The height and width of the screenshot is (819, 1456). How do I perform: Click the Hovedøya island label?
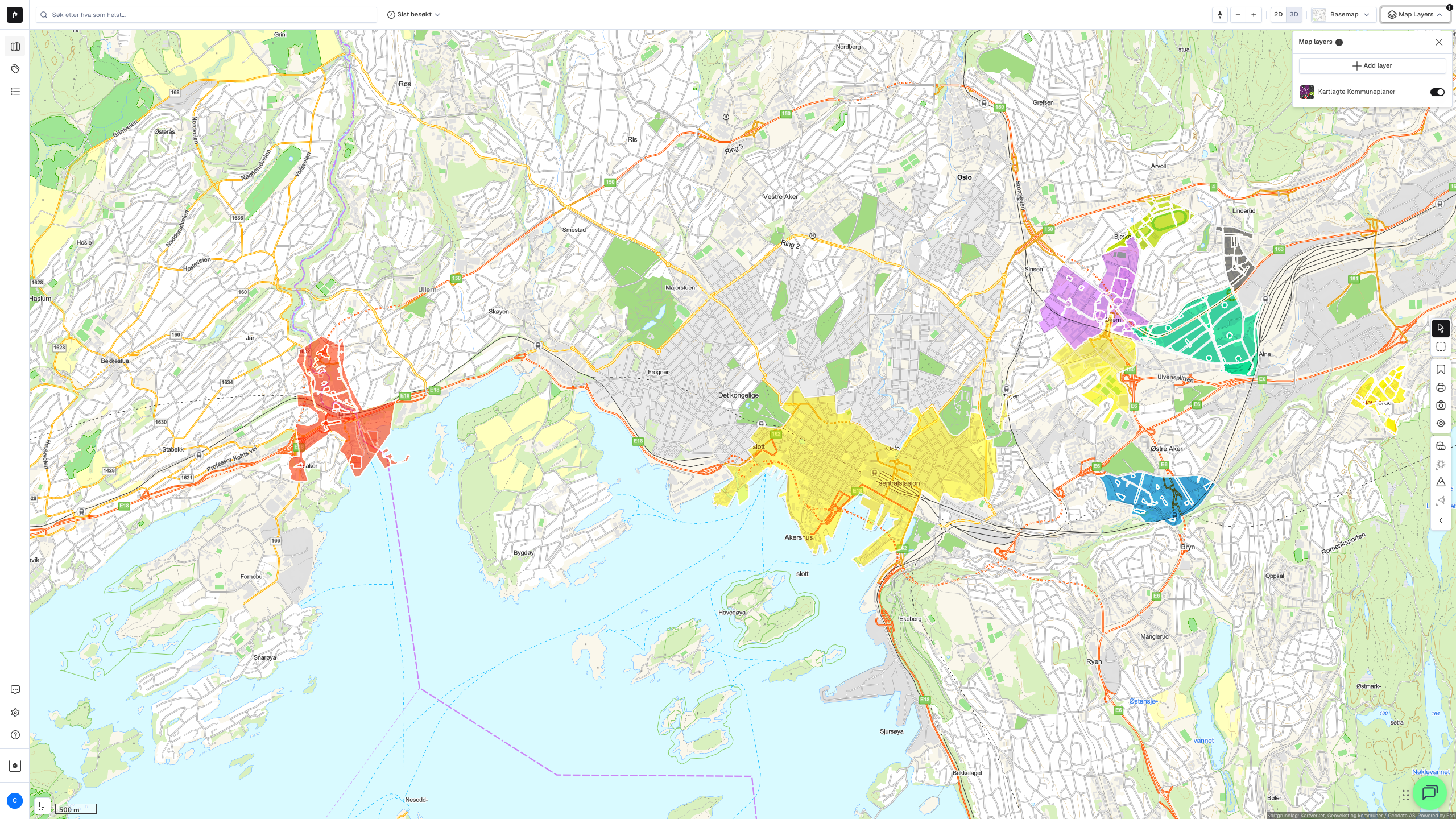pyautogui.click(x=732, y=613)
